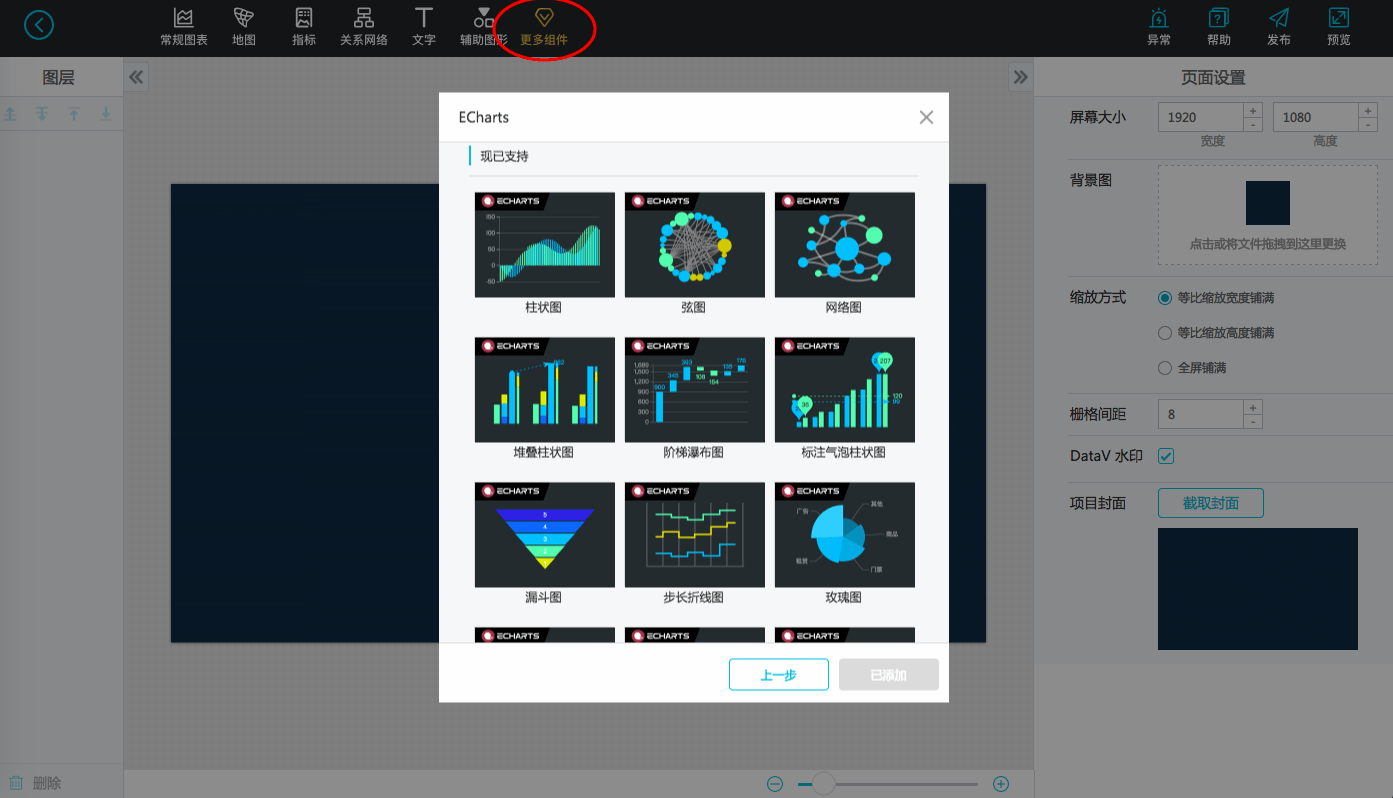Open the 预览 preview icon

pyautogui.click(x=1339, y=27)
